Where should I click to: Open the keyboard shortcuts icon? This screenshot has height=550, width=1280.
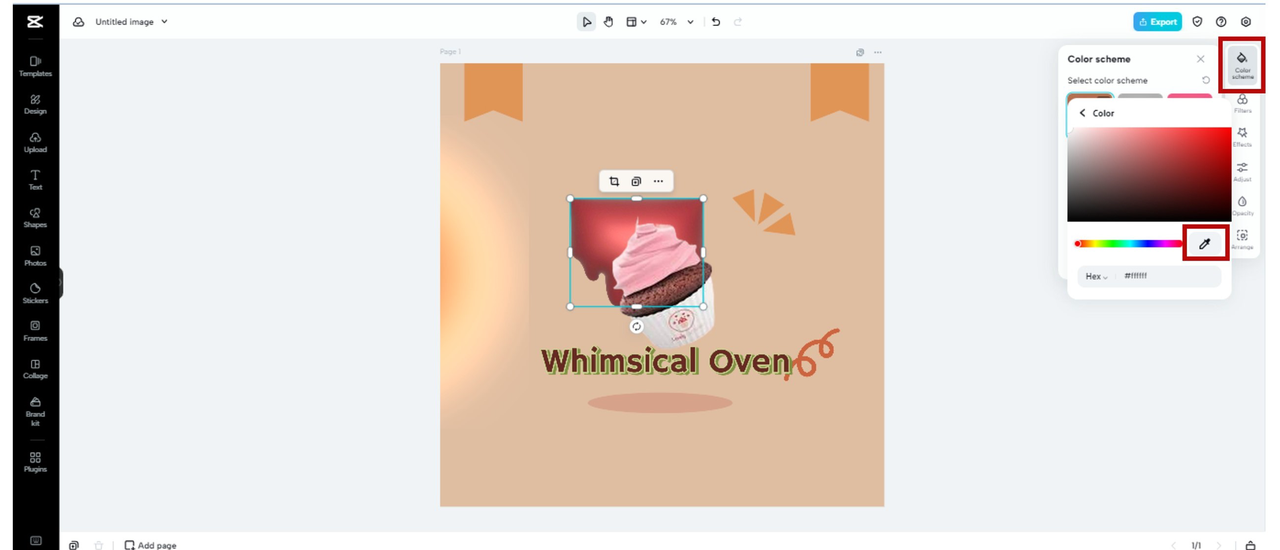[36, 541]
